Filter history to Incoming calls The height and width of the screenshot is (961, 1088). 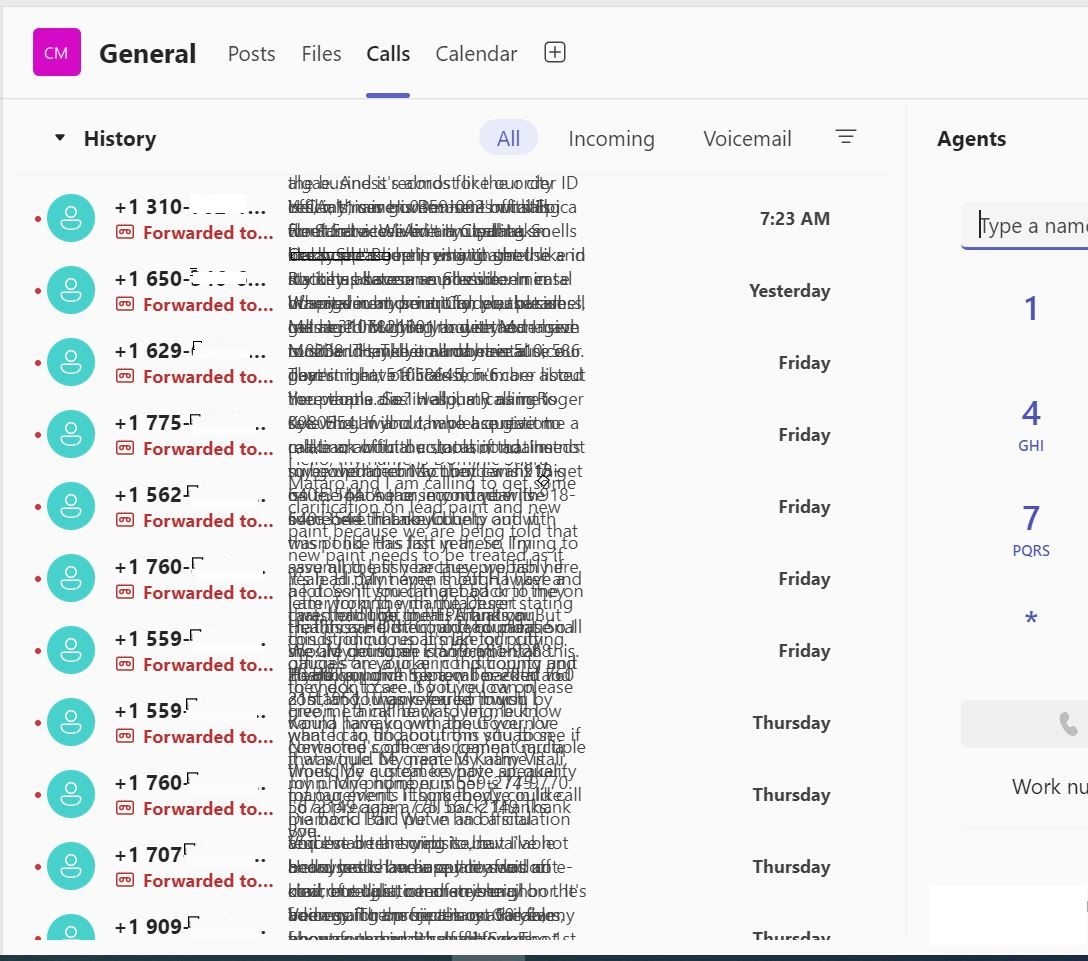pyautogui.click(x=611, y=139)
